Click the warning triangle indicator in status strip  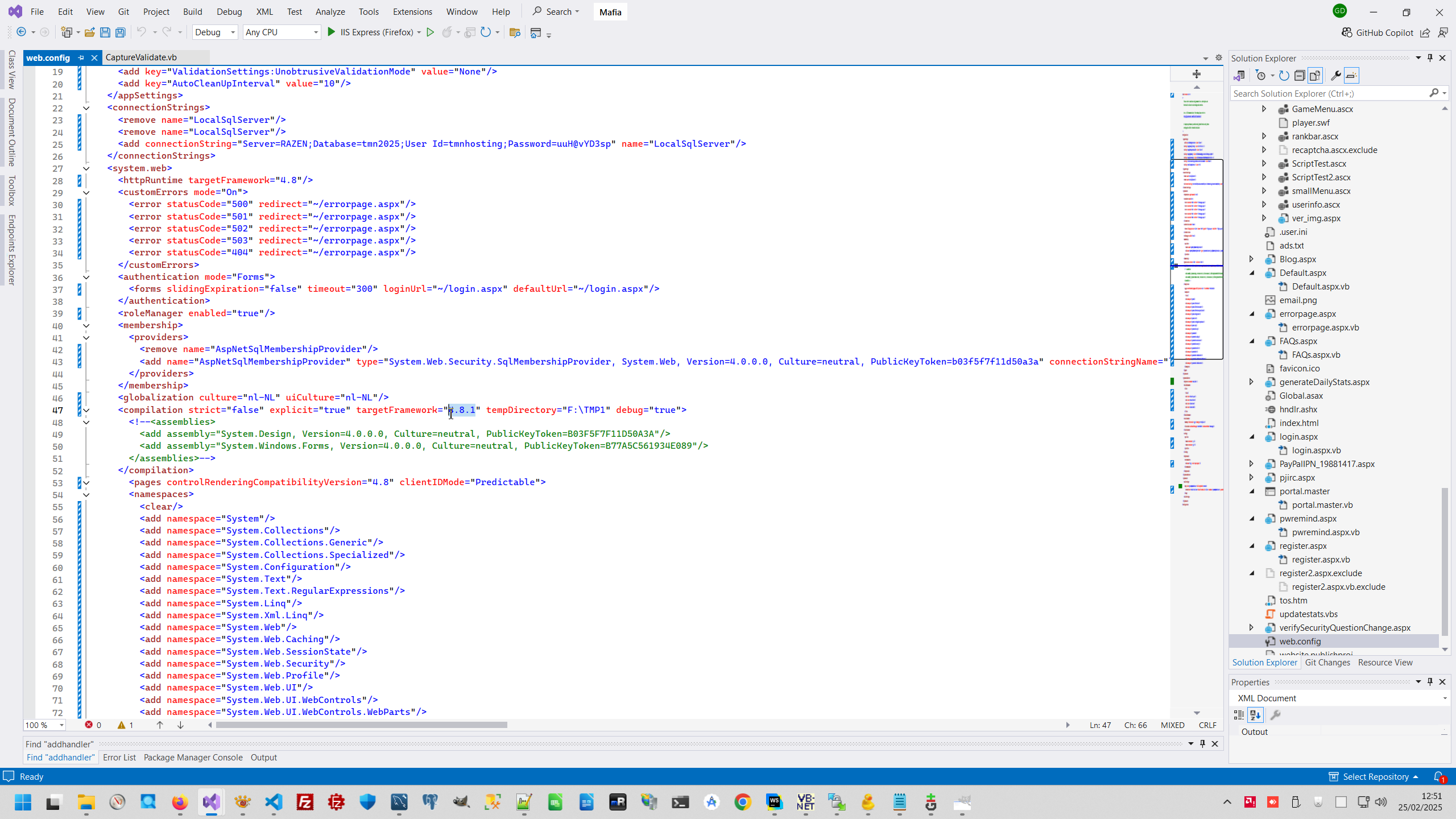(122, 725)
